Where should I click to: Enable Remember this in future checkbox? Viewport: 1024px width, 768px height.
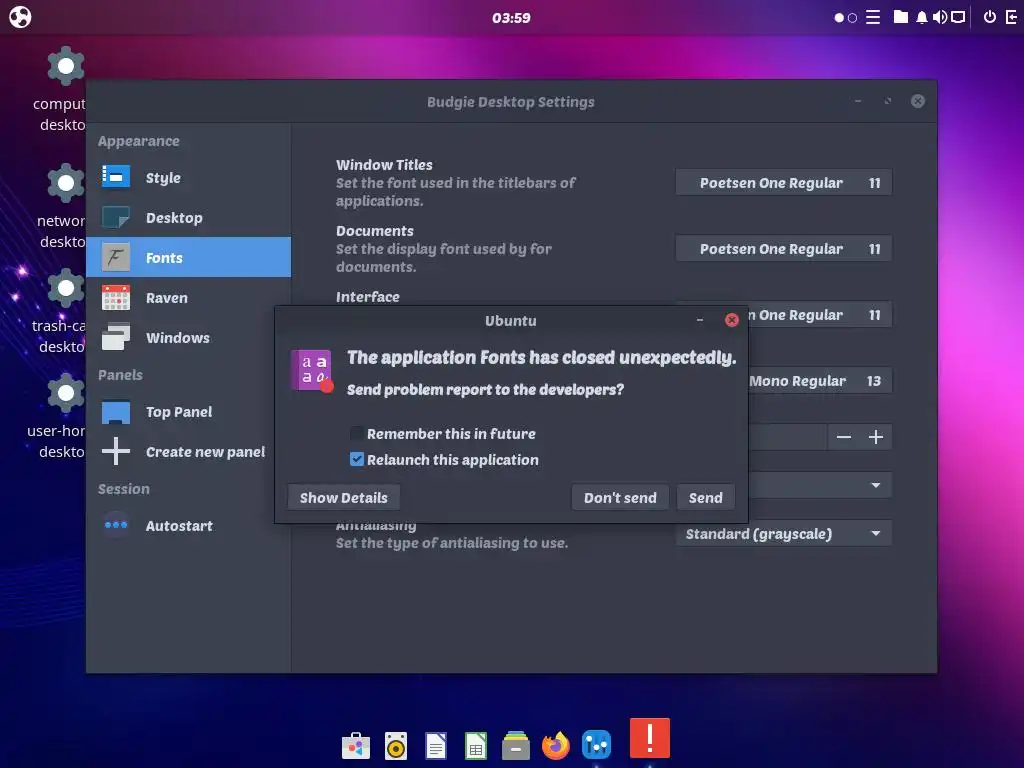pyautogui.click(x=357, y=434)
